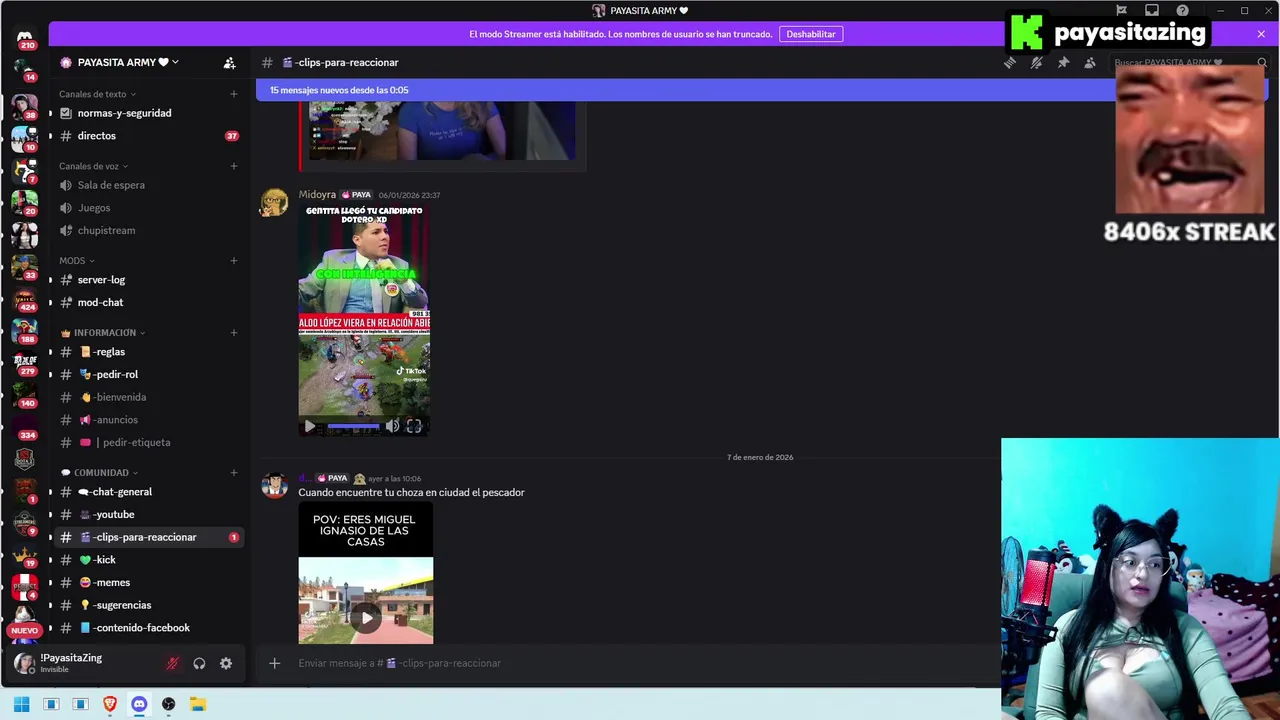Screen dimensions: 1280x720
Task: Join Sala de espera voice channel
Action: click(x=148, y=185)
